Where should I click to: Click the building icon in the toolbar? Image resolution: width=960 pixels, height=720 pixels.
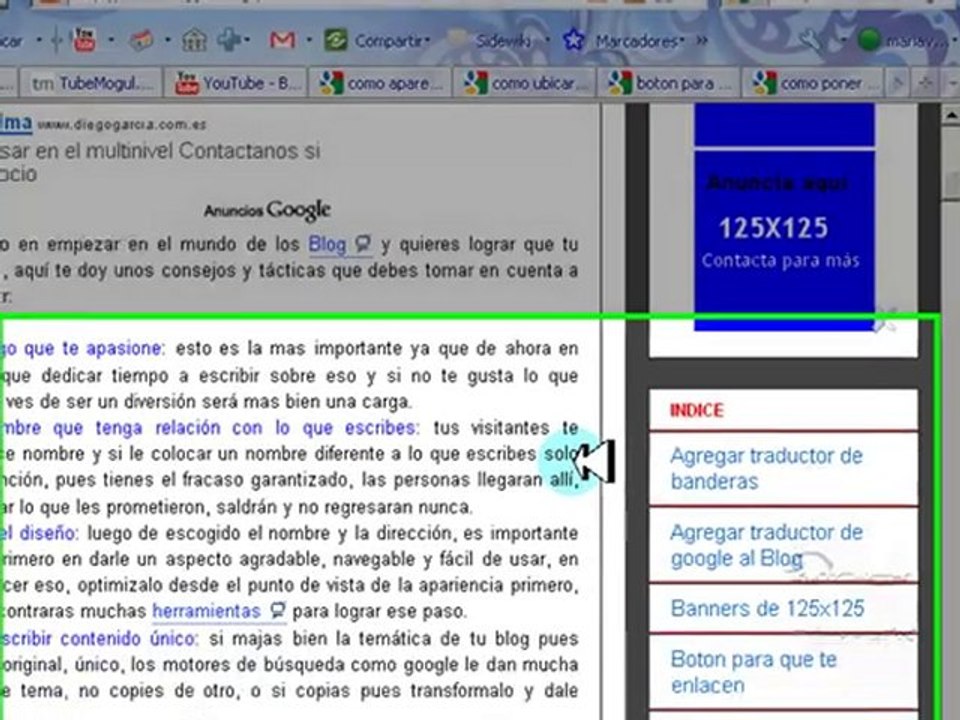(x=194, y=40)
